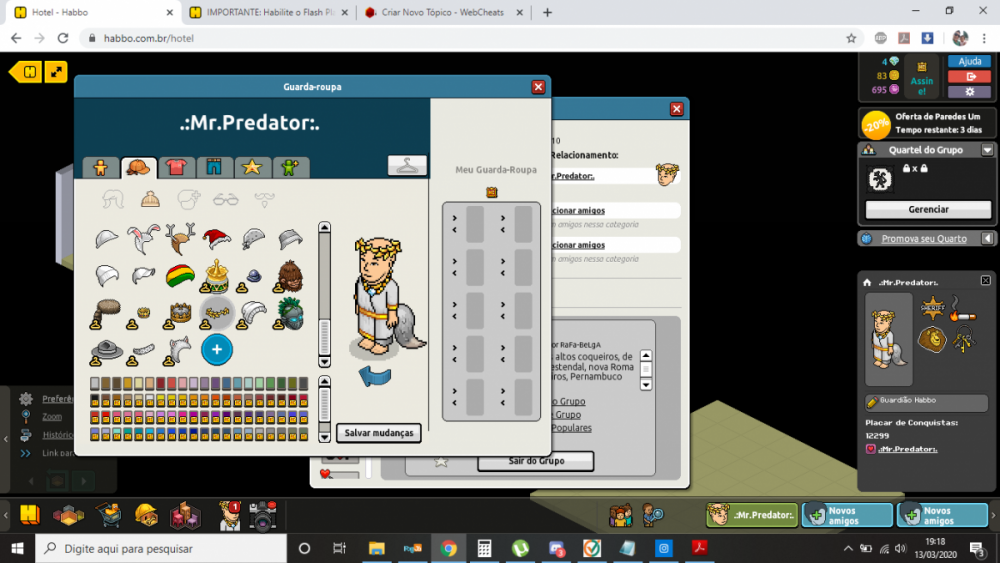Screen dimensions: 1000x563
Task: Pick the dark red color swatch
Action: [x=161, y=383]
